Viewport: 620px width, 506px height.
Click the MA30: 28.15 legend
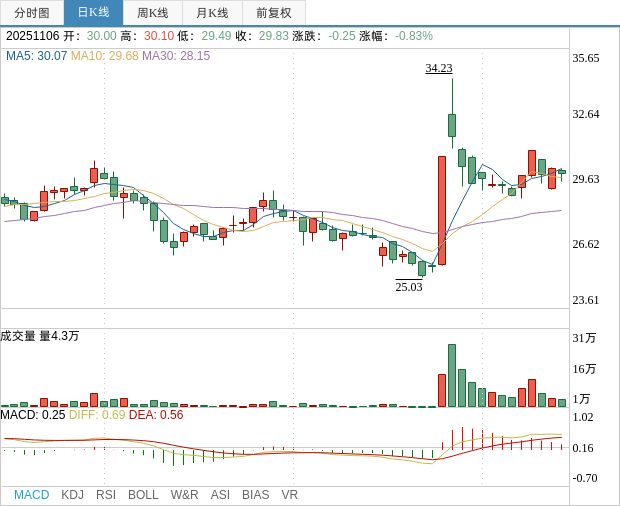[176, 56]
